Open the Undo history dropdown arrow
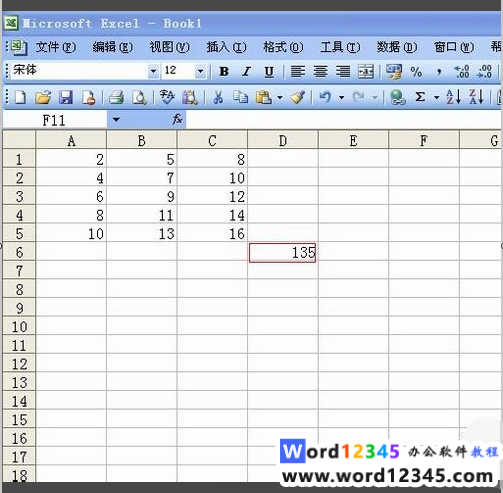The image size is (503, 493). (x=341, y=97)
